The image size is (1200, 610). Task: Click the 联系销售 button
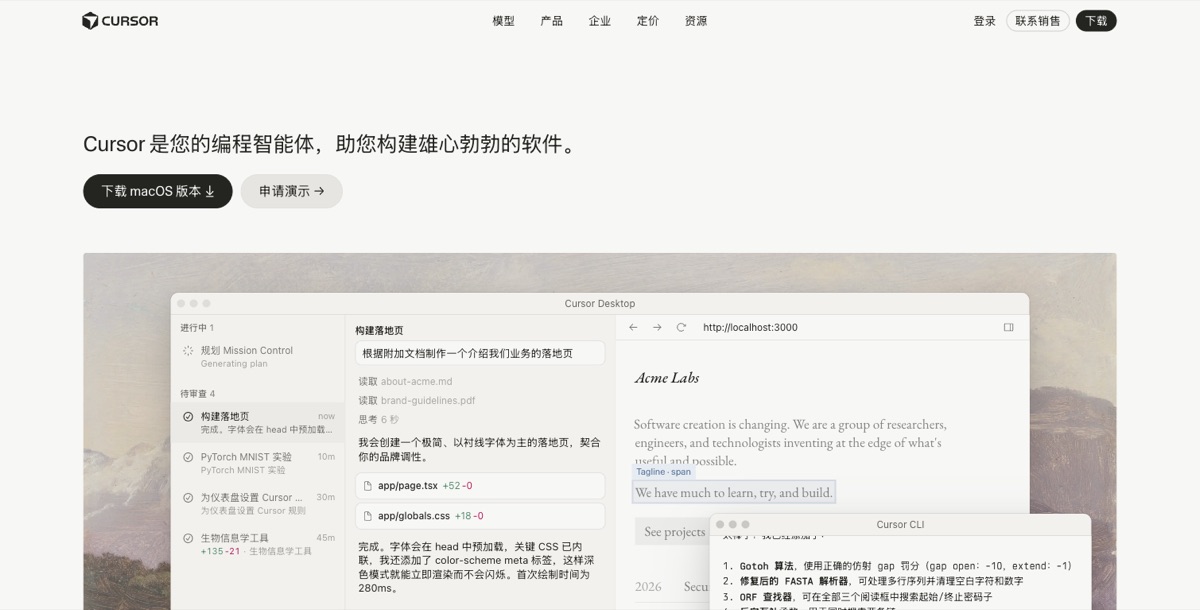[x=1037, y=21]
